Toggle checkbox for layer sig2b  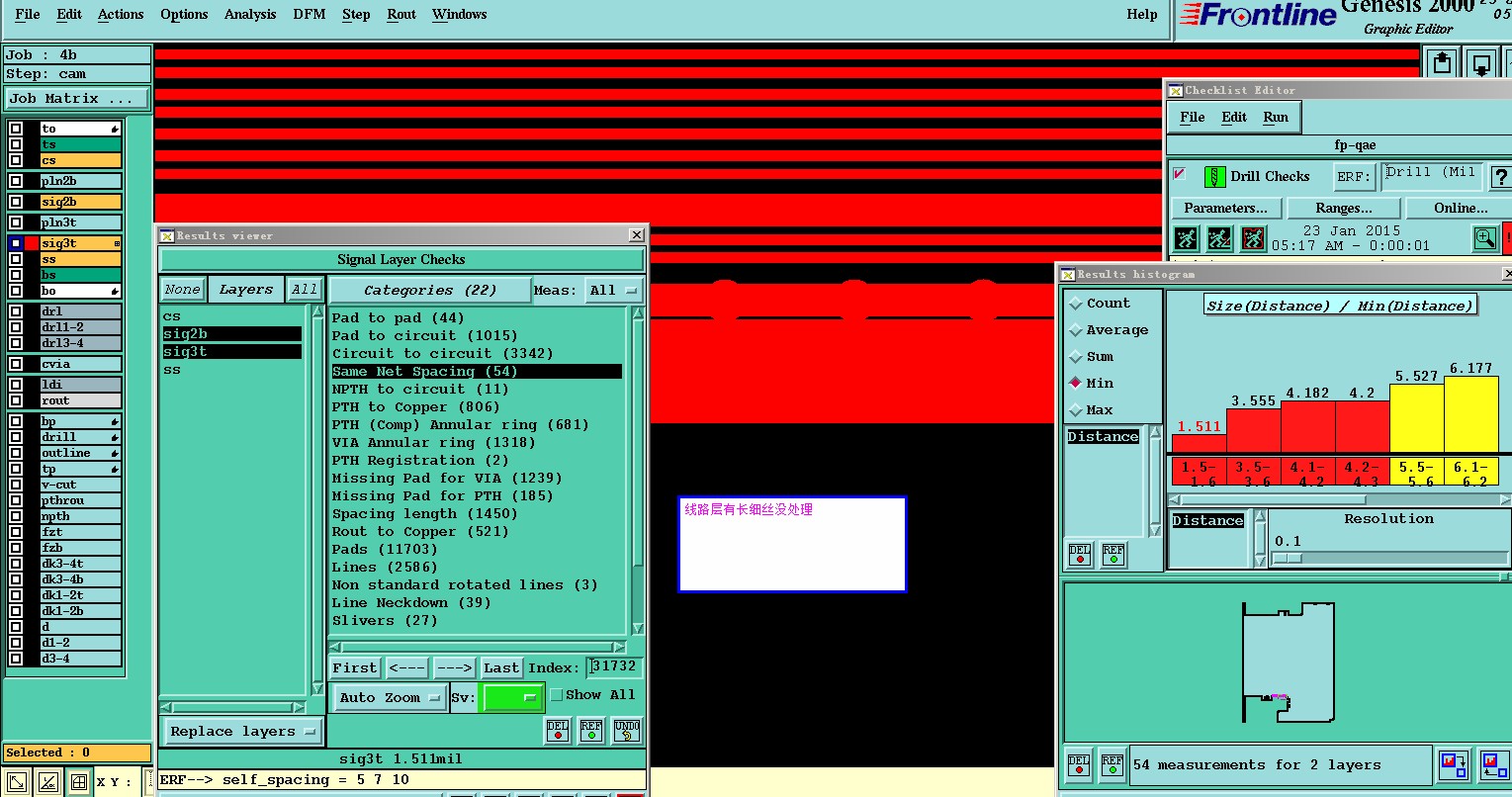click(16, 202)
